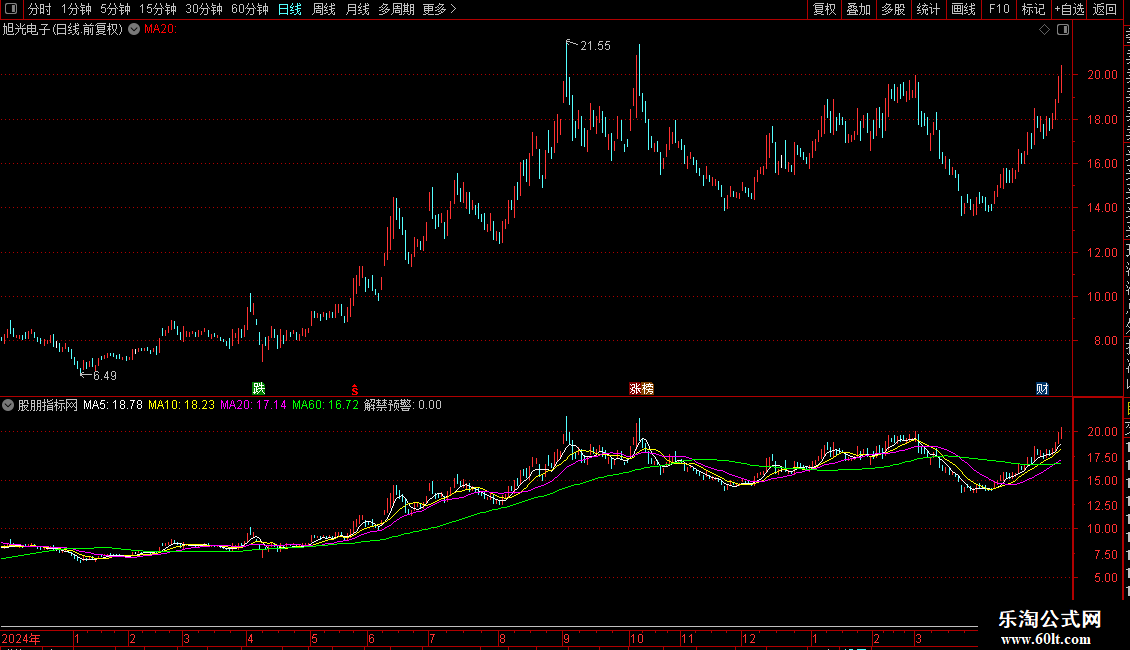Viewport: 1130px width, 650px height.
Task: Click the 复权 button
Action: [x=824, y=9]
